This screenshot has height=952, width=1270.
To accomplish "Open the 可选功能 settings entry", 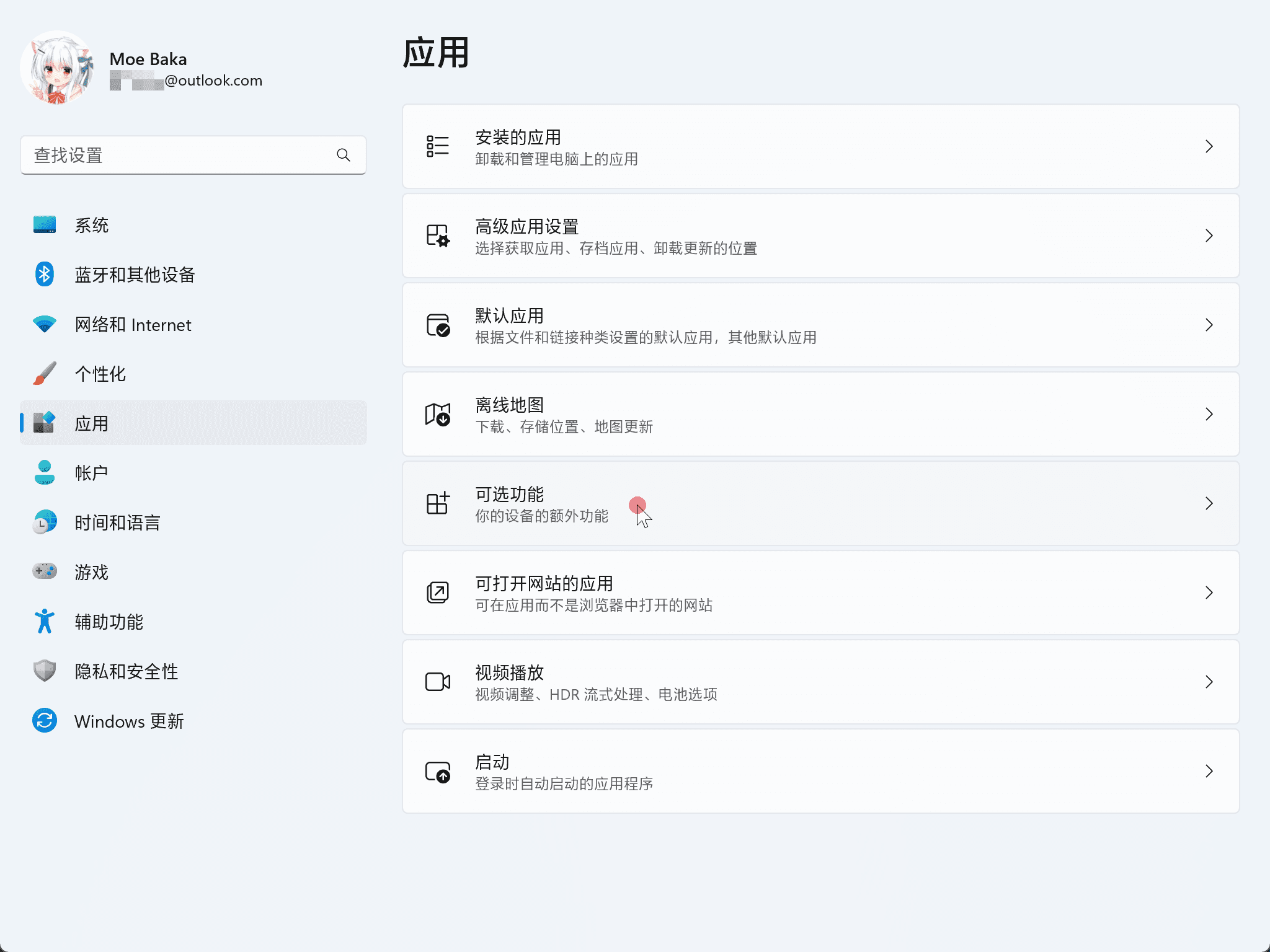I will click(x=744, y=503).
